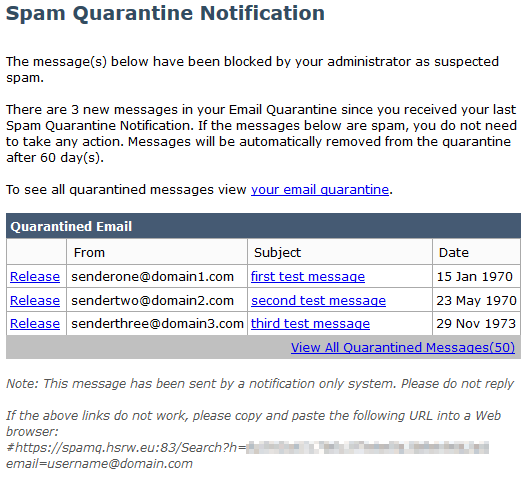
Task: Open the 'third test message' subject link
Action: point(310,323)
